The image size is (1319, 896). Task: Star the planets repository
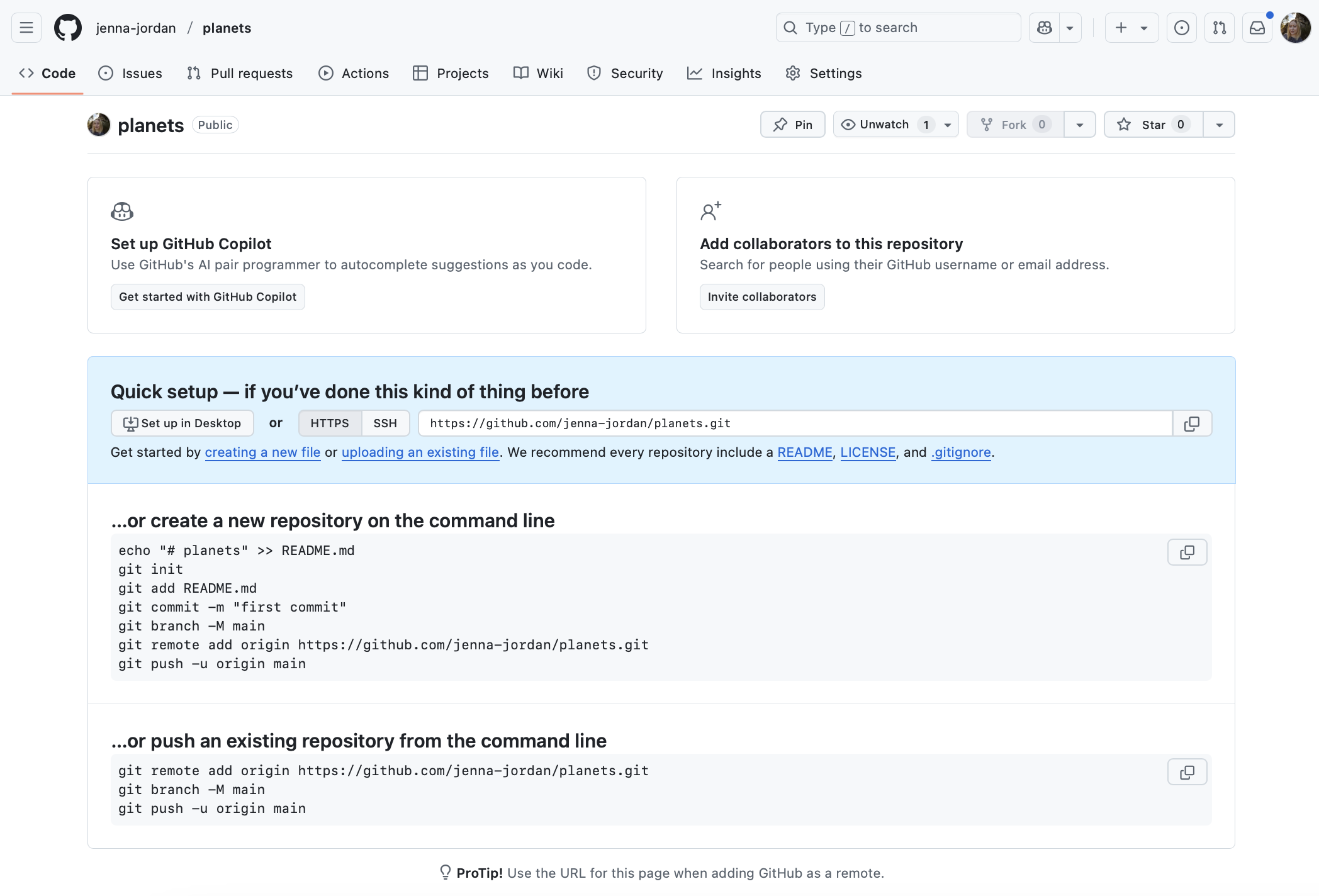pos(1153,125)
